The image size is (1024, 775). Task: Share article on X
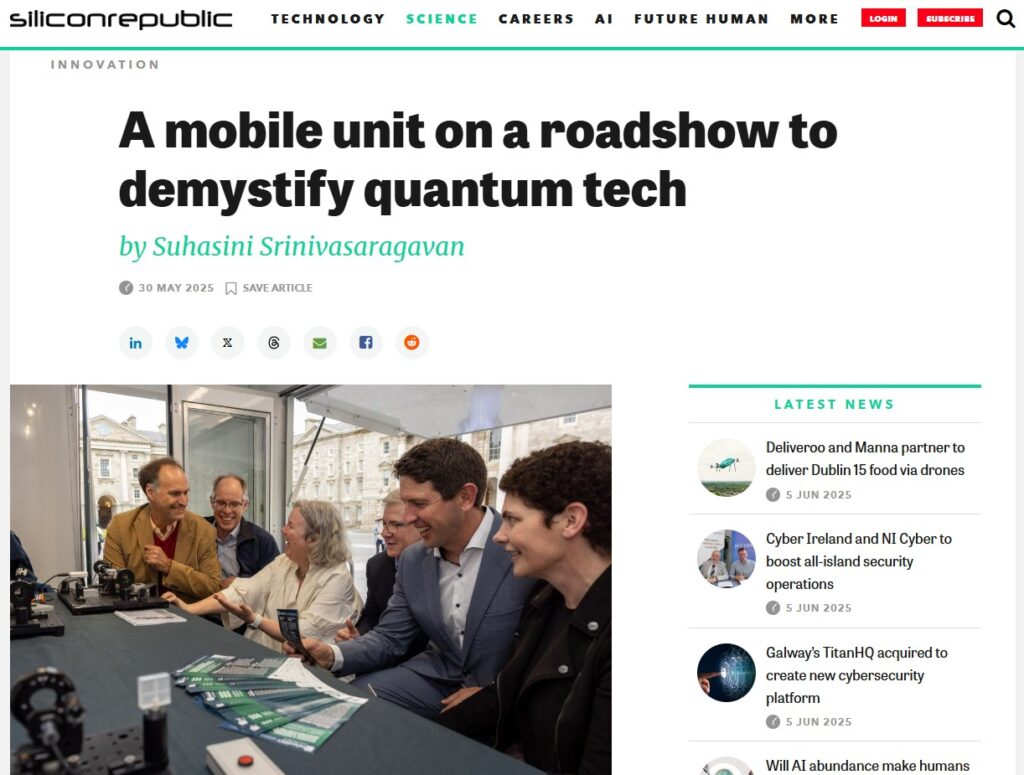(227, 343)
